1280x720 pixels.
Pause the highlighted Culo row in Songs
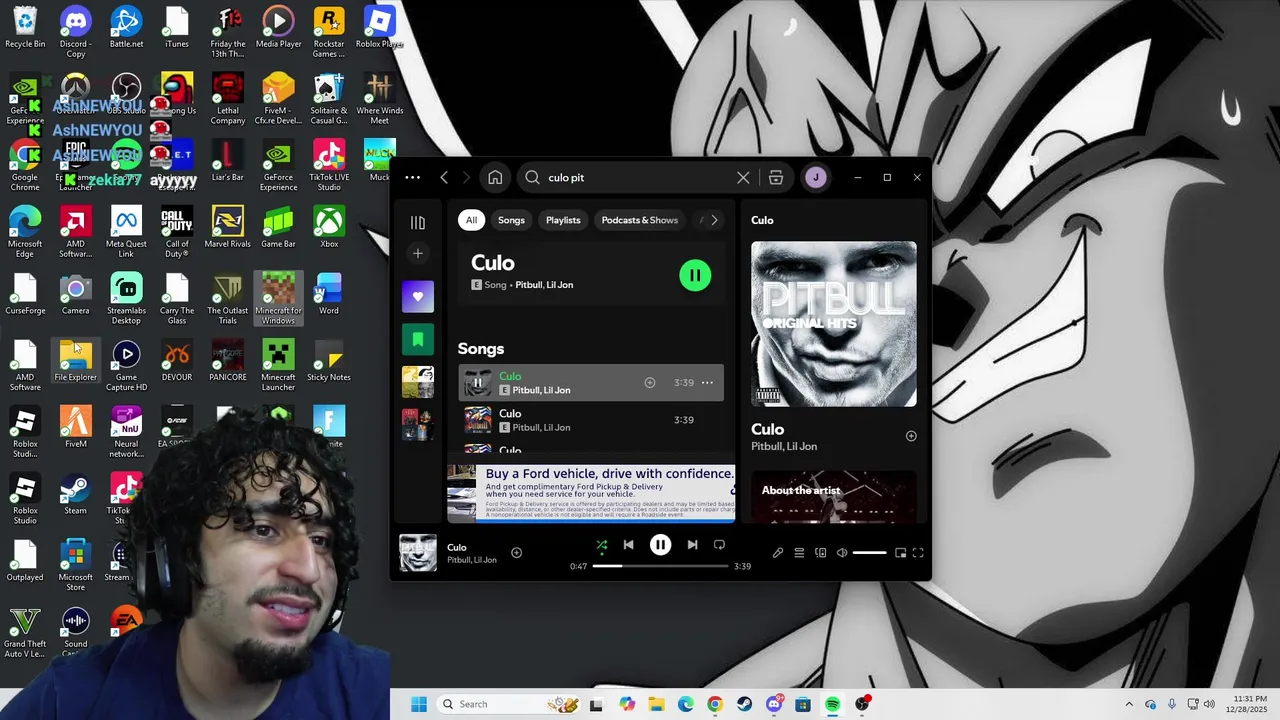click(x=478, y=383)
